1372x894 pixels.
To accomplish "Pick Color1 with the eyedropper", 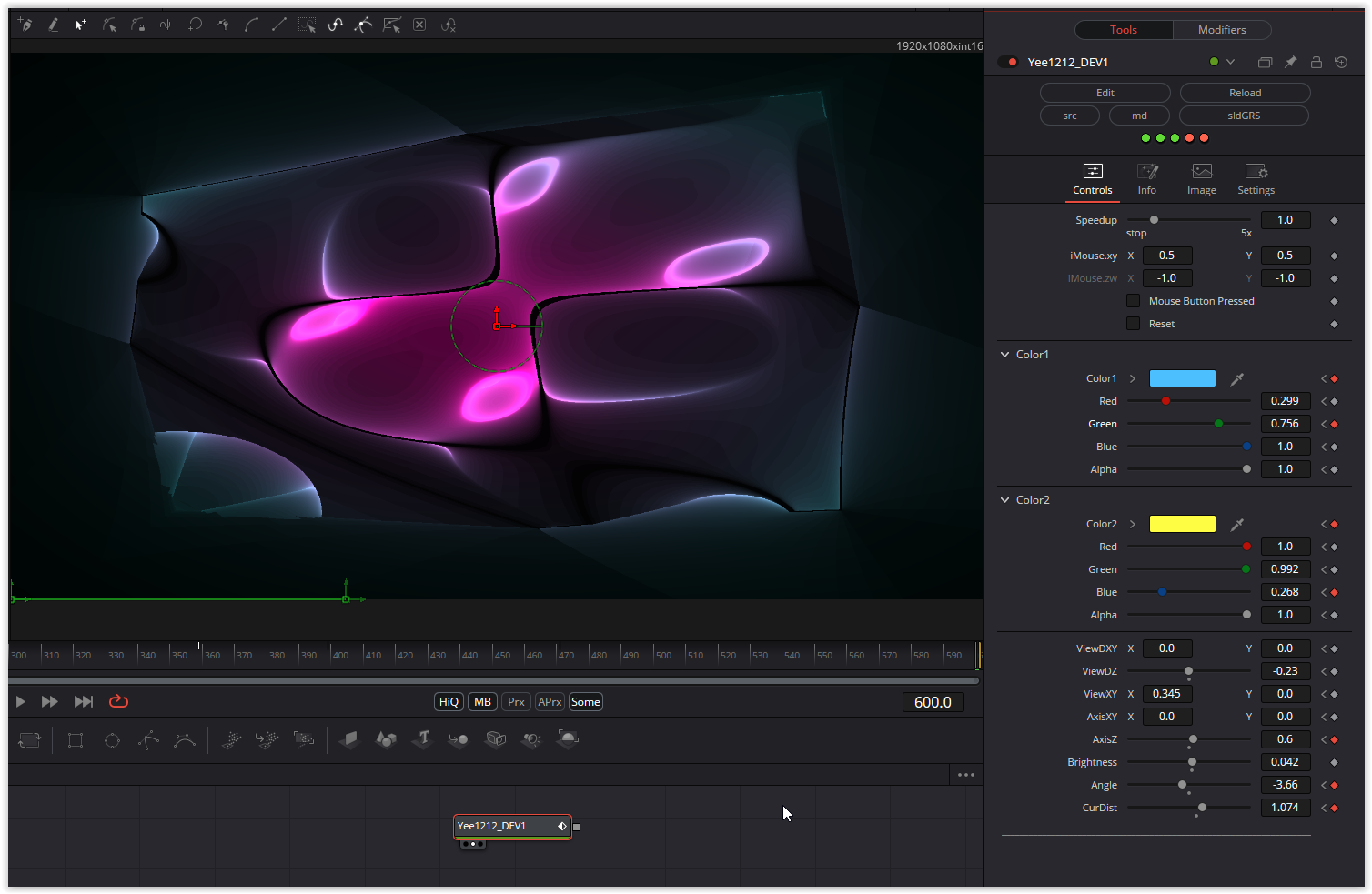I will [x=1237, y=378].
